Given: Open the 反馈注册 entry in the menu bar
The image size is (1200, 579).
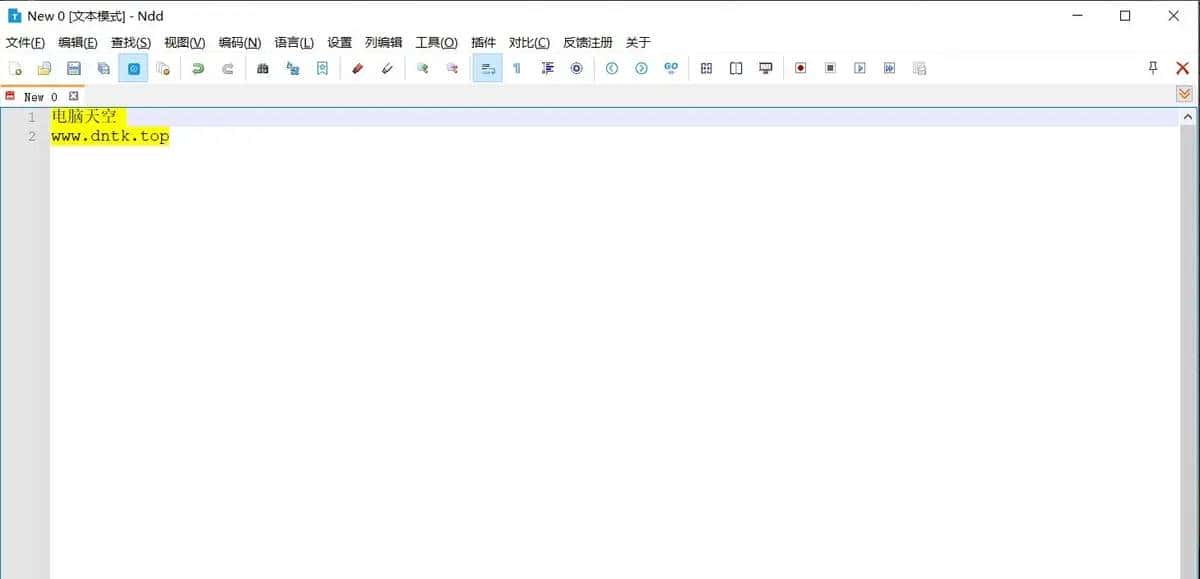Looking at the screenshot, I should [x=587, y=42].
